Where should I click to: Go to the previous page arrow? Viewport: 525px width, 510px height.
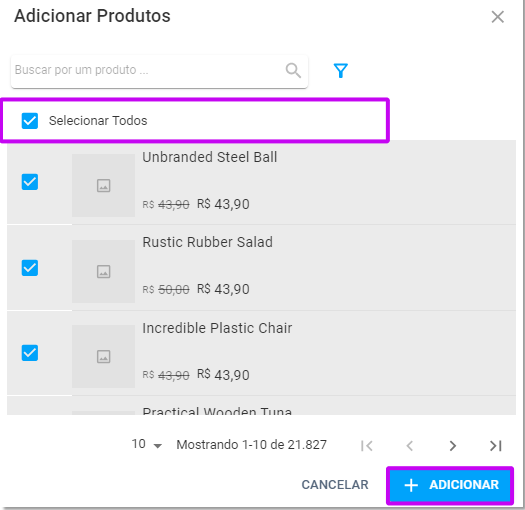pyautogui.click(x=409, y=446)
